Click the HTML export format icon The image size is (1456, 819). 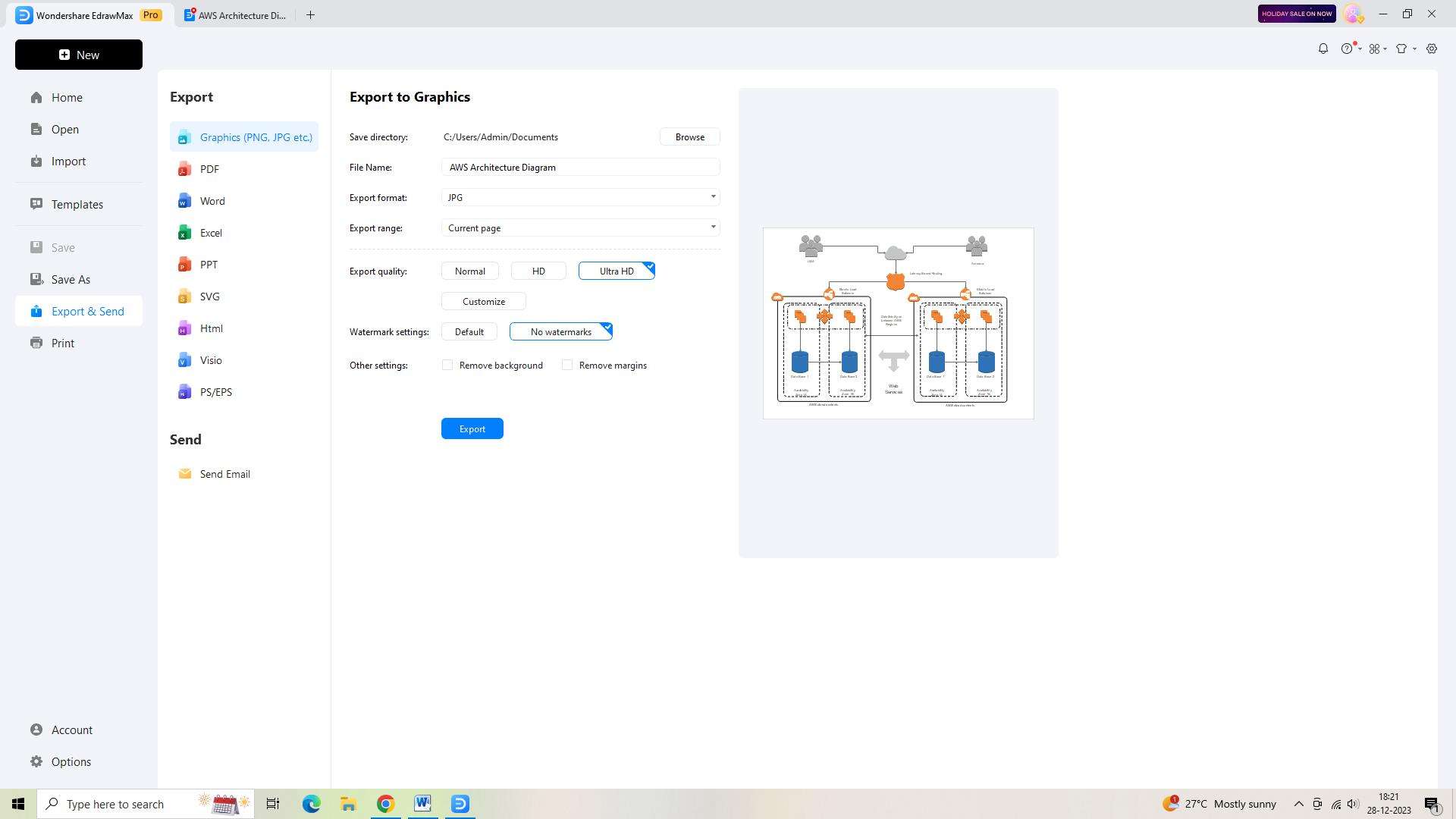pyautogui.click(x=185, y=328)
